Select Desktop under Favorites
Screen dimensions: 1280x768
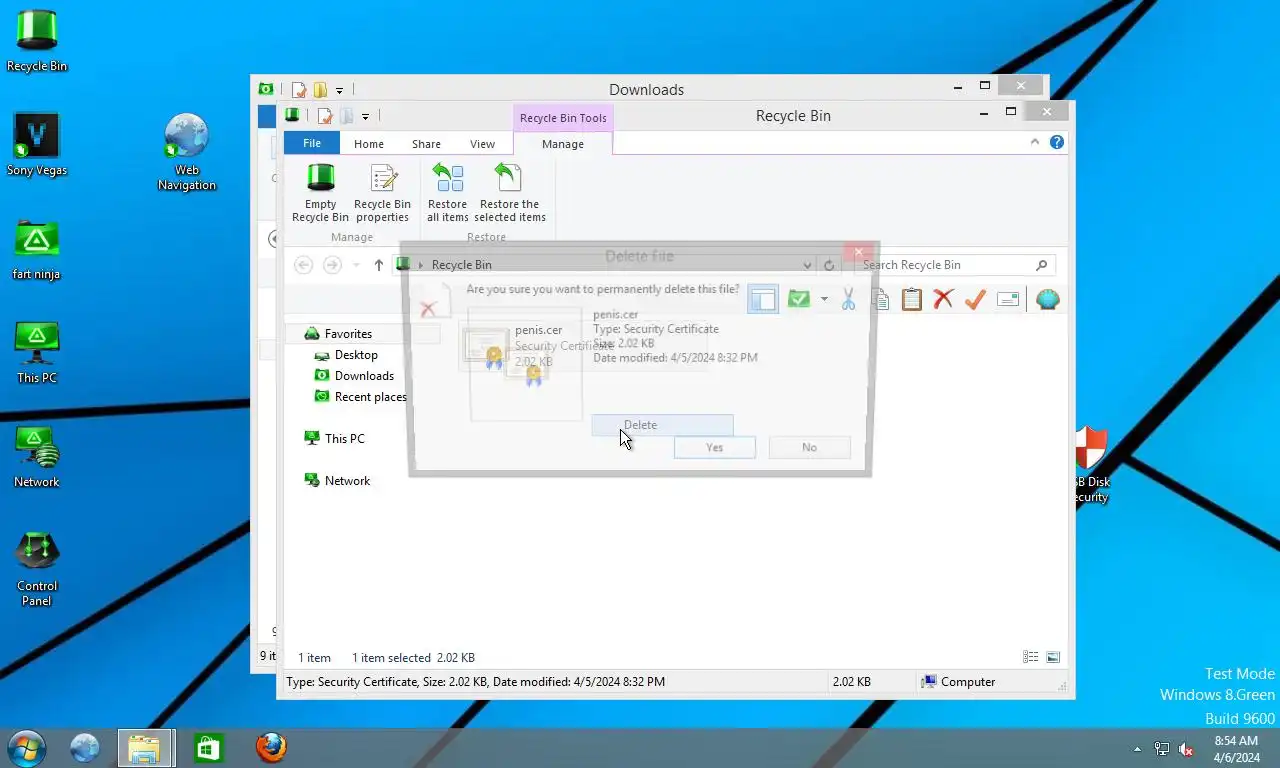tap(356, 355)
